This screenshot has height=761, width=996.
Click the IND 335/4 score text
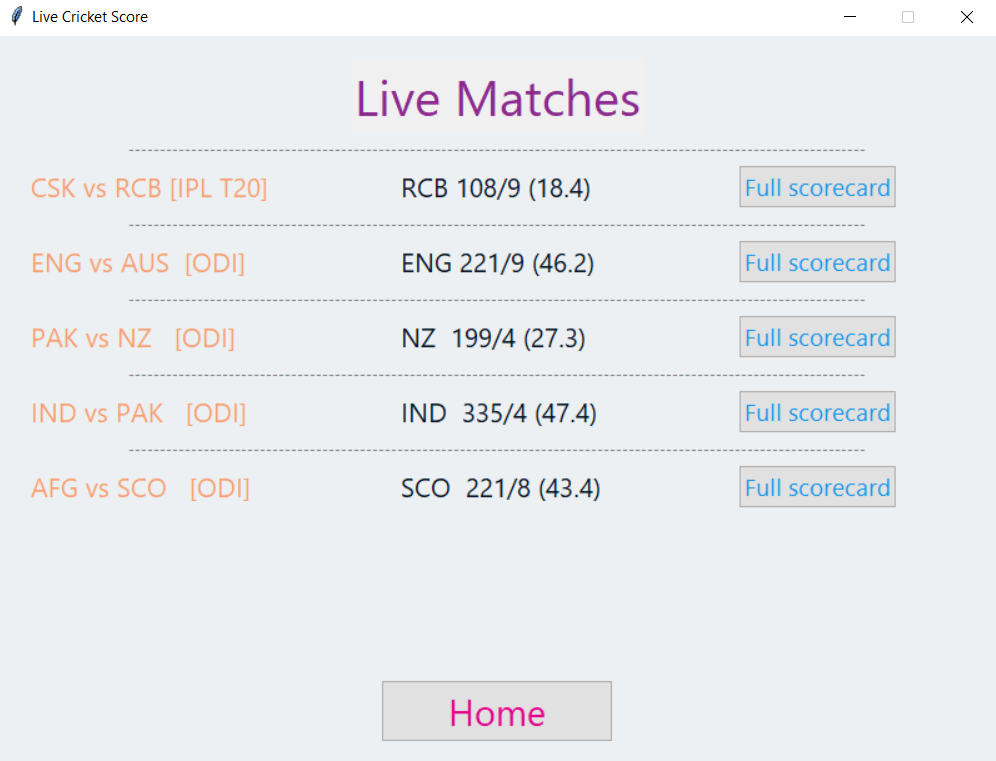[x=500, y=413]
